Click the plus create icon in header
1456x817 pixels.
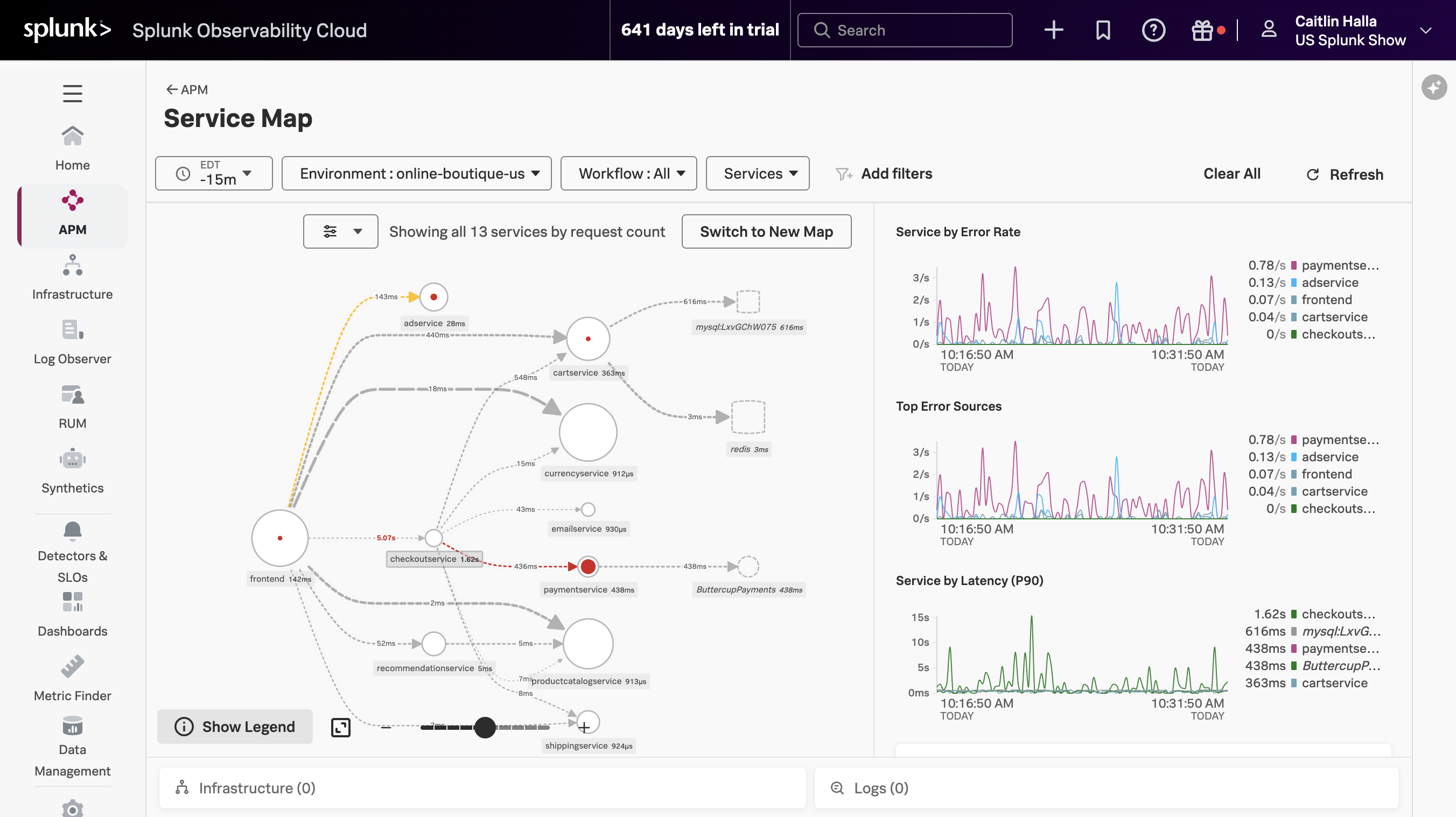1054,30
